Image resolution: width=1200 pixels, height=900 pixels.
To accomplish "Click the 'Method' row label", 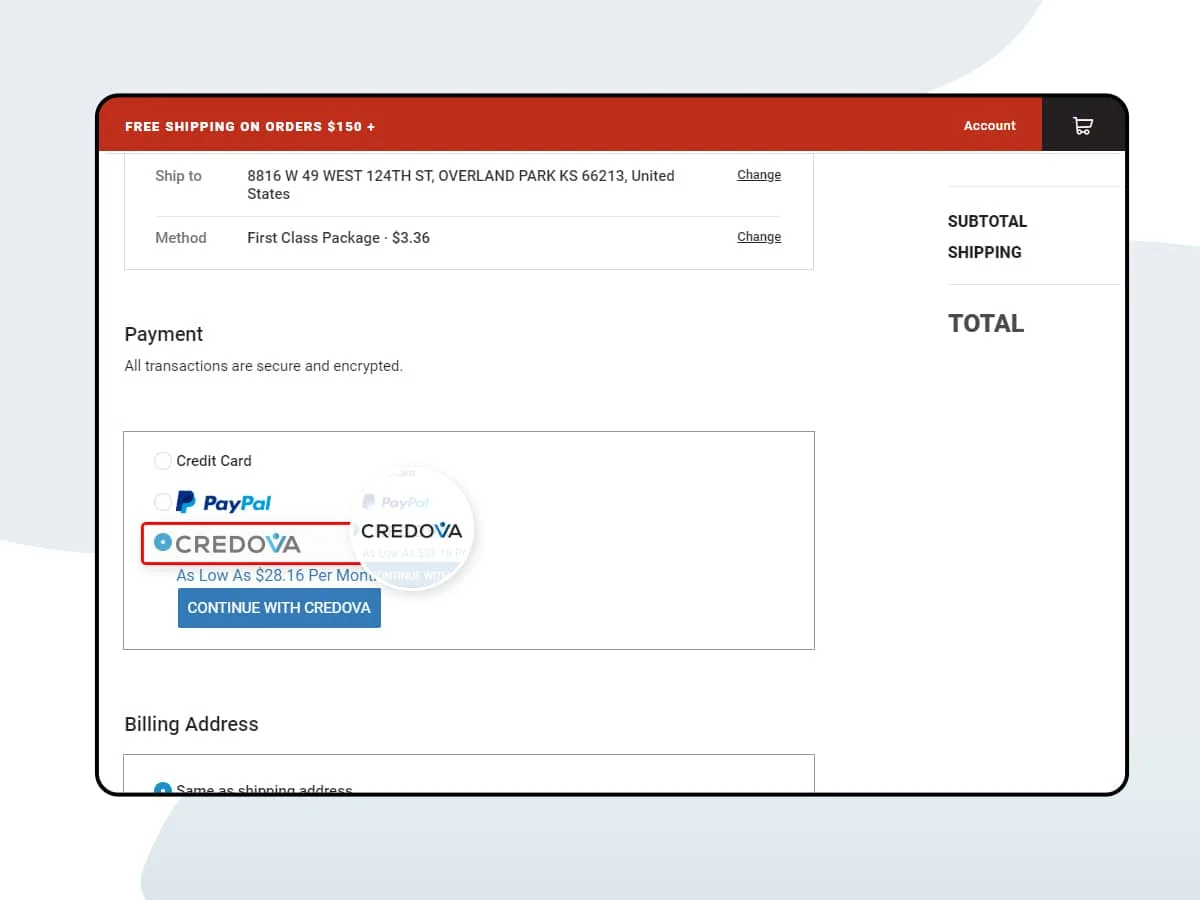I will 181,238.
